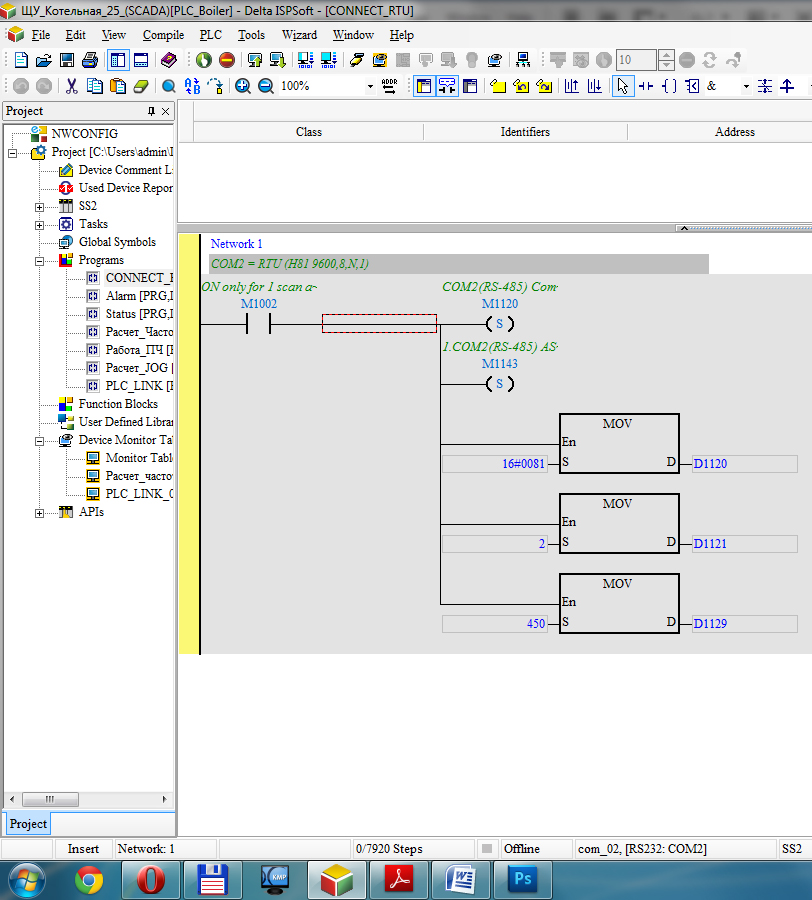
Task: Expand the SS2 tree node
Action: 39,207
